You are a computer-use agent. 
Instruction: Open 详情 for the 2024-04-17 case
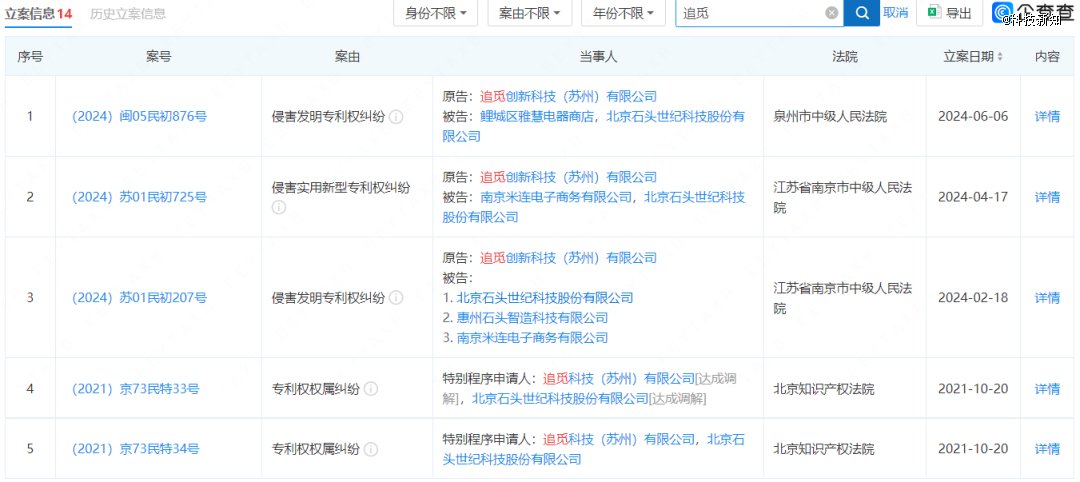[x=1048, y=198]
